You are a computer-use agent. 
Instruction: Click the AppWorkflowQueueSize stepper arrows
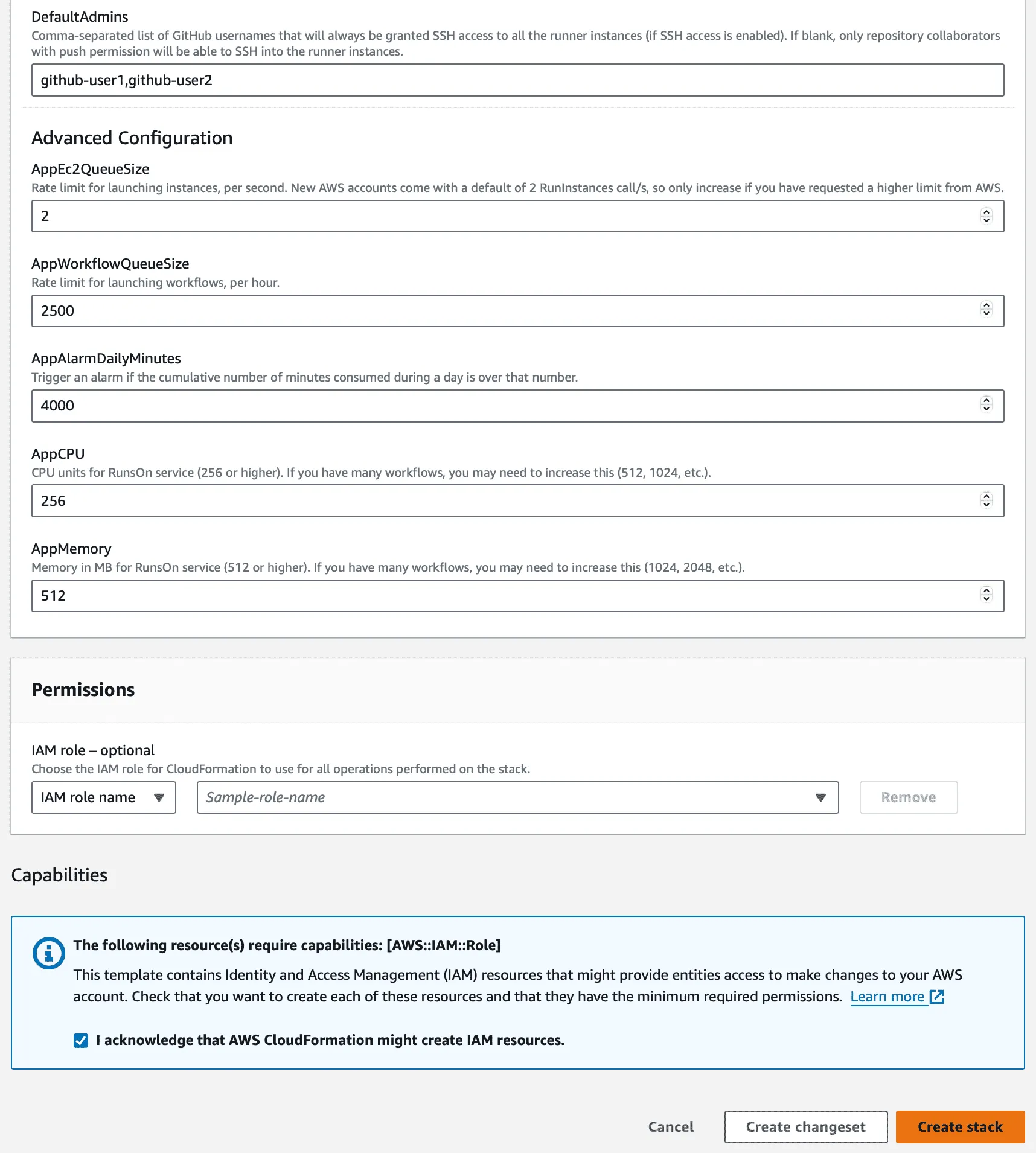pos(986,311)
